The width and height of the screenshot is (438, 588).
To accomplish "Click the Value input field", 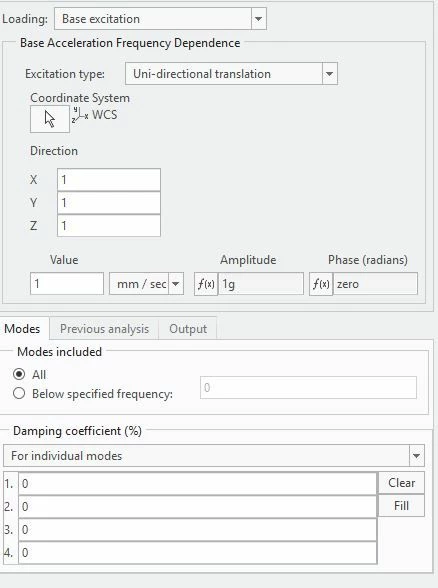I will coord(67,284).
